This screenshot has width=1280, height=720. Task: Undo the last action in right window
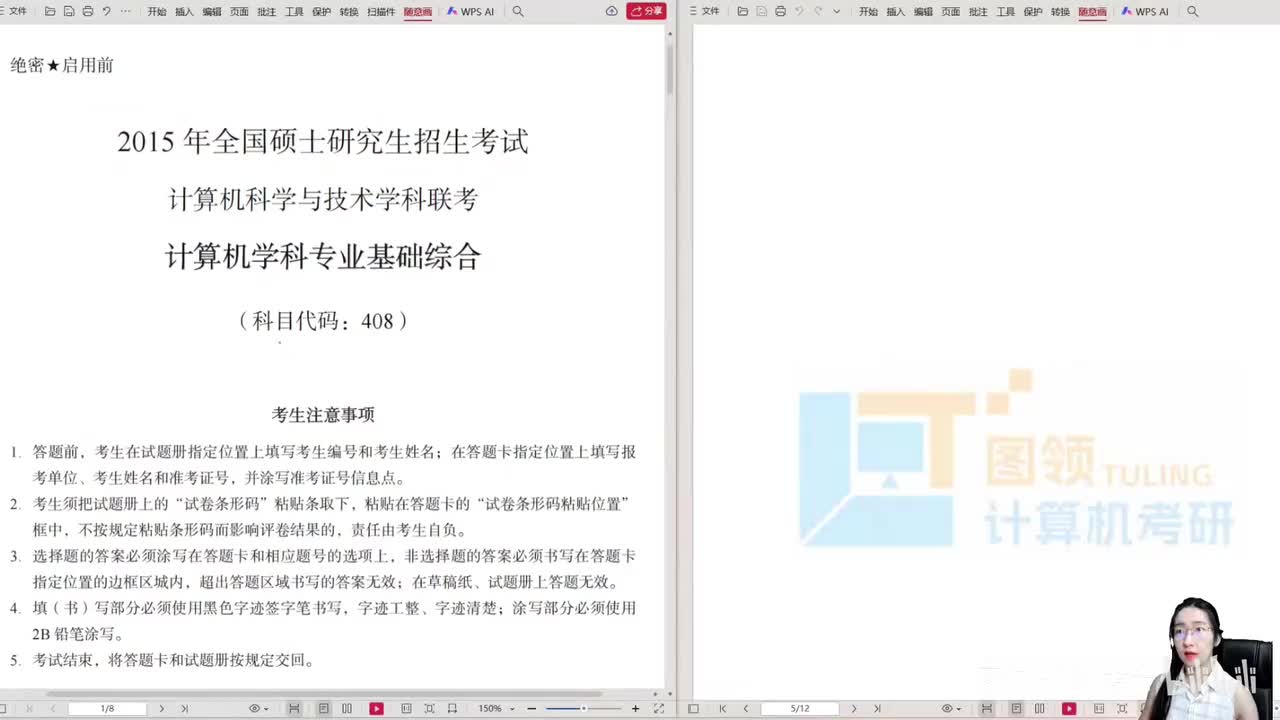[799, 11]
